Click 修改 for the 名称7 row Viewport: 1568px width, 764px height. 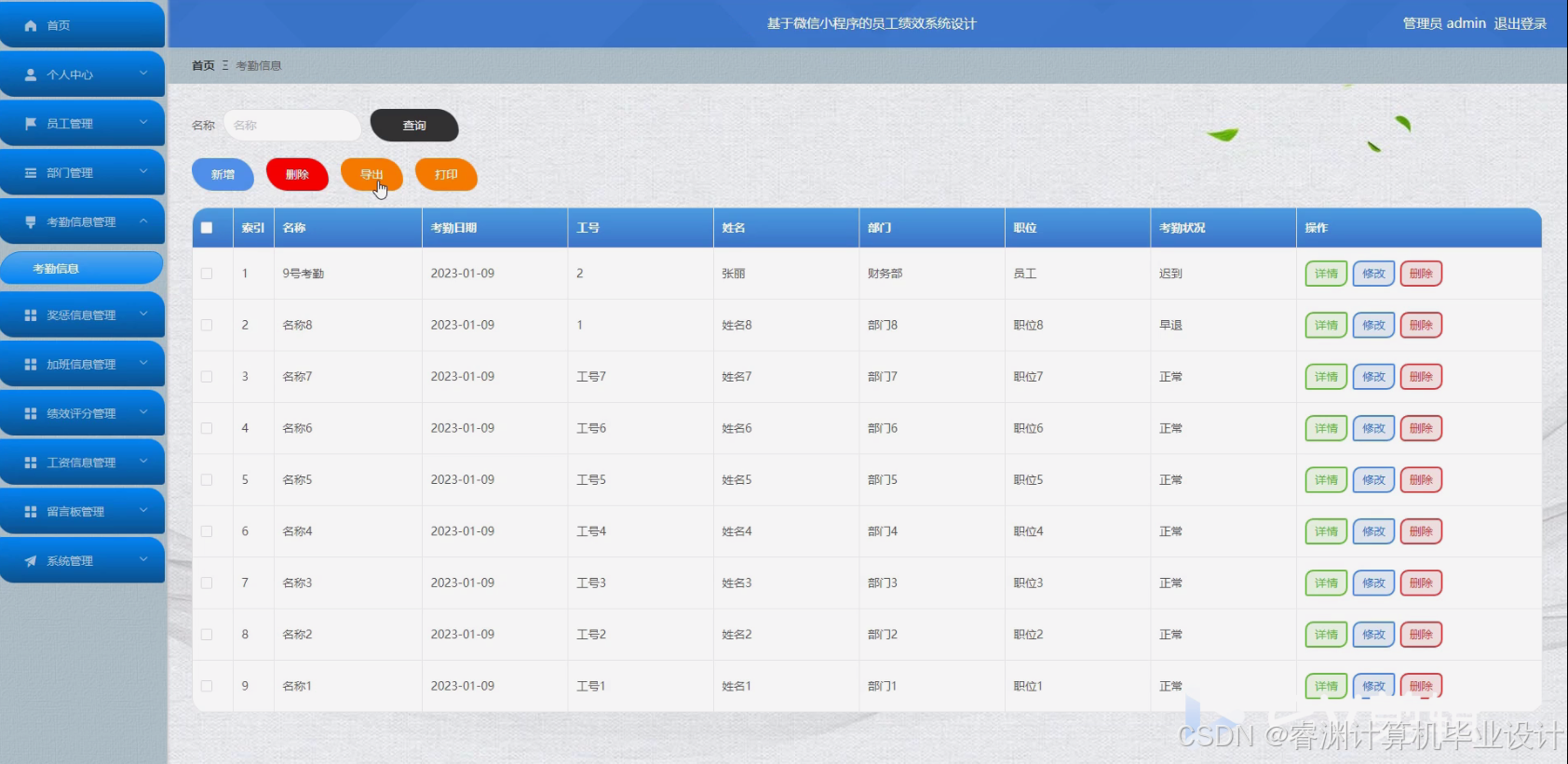pyautogui.click(x=1373, y=377)
